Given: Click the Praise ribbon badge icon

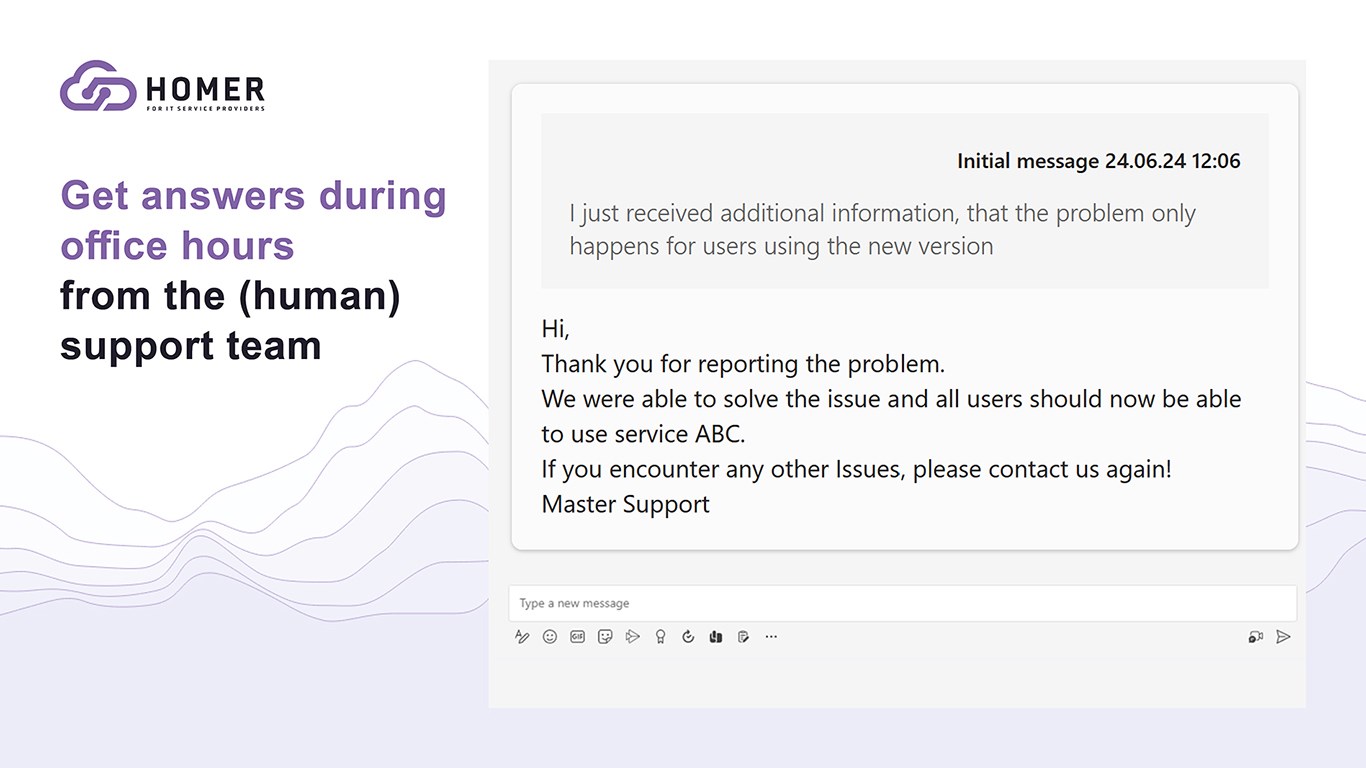Looking at the screenshot, I should (x=660, y=636).
